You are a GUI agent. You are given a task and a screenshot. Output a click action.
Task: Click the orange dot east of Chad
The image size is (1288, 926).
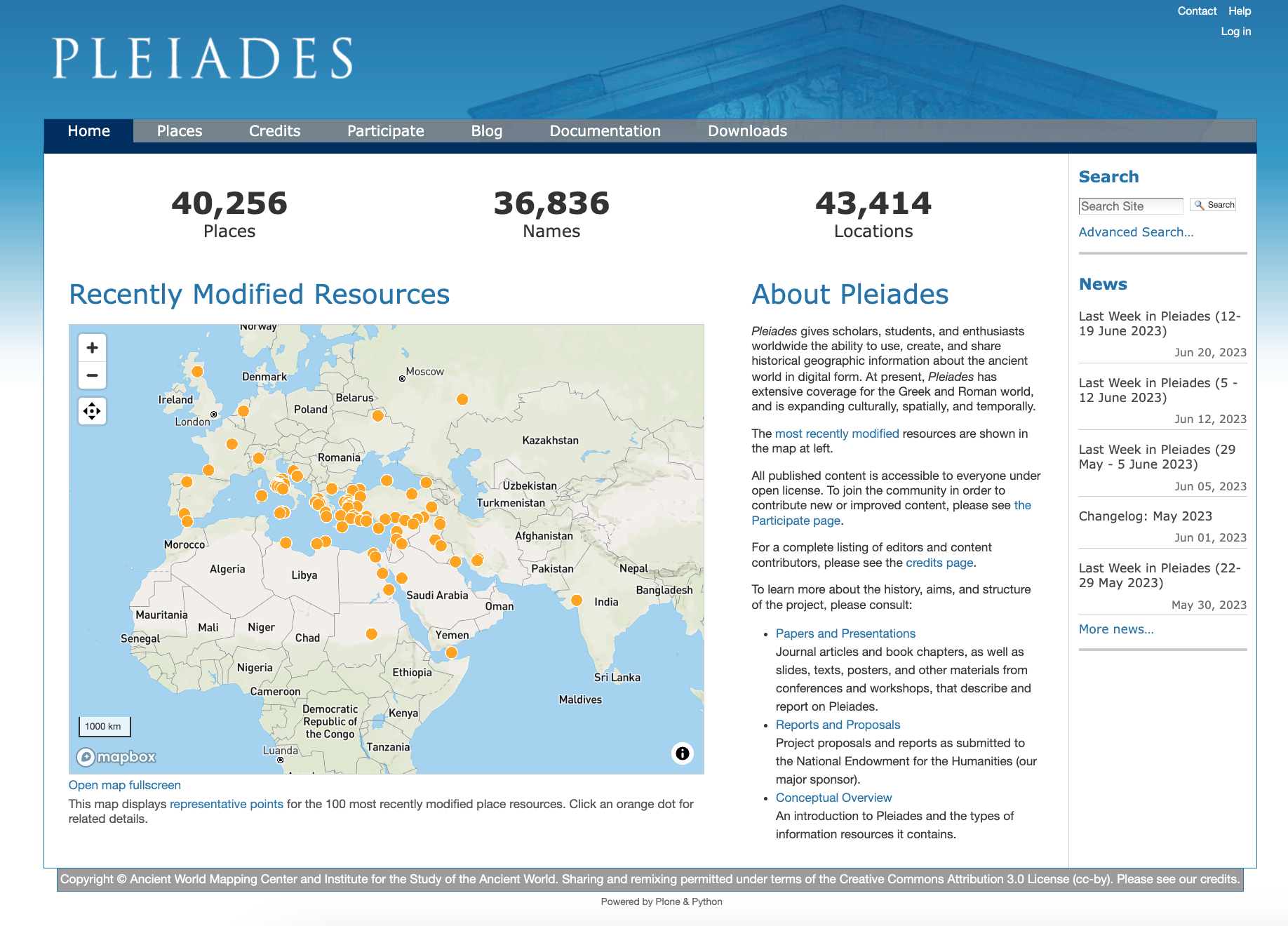pyautogui.click(x=372, y=633)
